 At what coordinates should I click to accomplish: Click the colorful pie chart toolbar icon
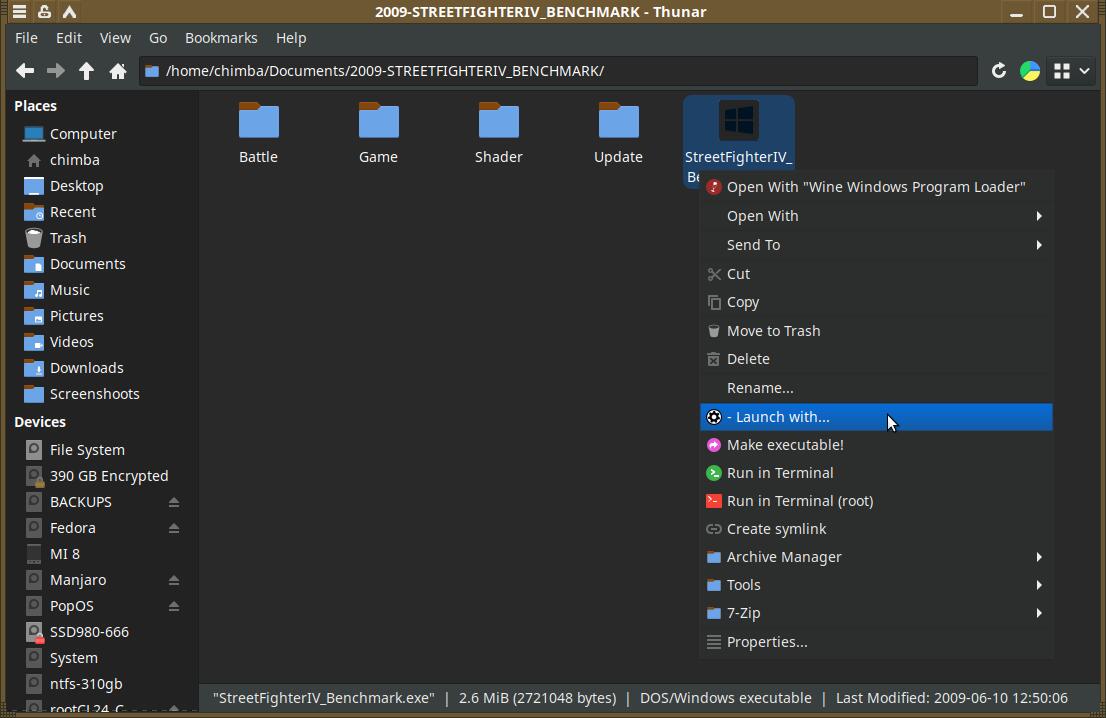pos(1030,71)
